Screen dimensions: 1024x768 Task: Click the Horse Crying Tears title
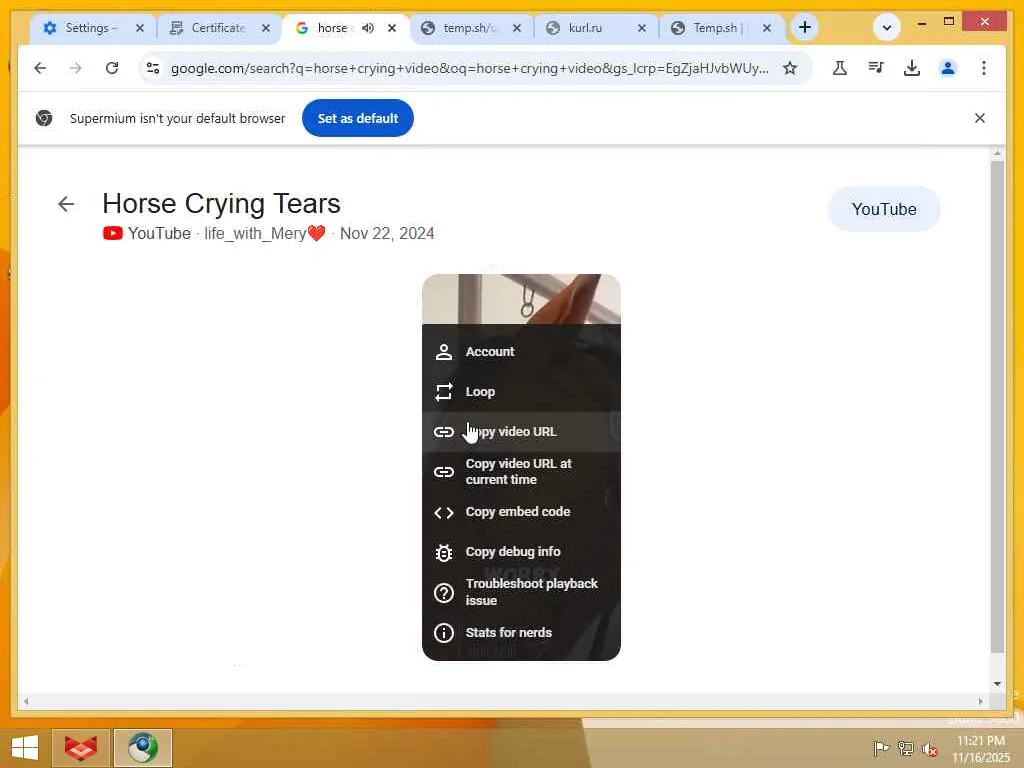[221, 203]
